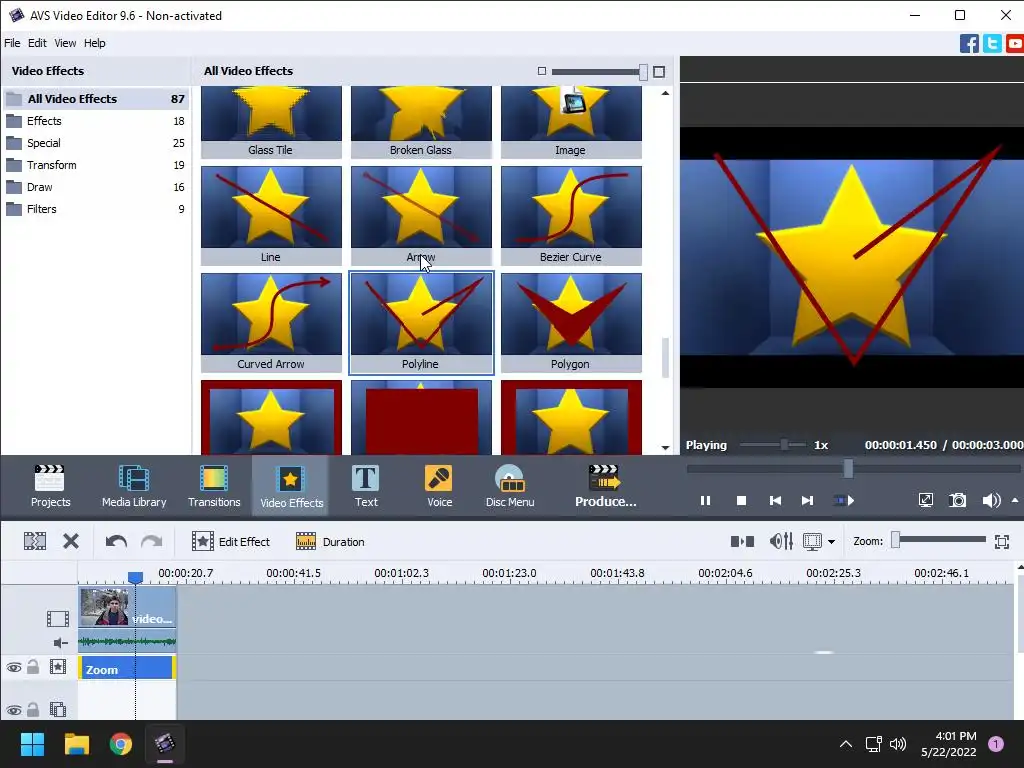Click the storyboard/timeline switch icon
1024x768 pixels.
point(742,541)
